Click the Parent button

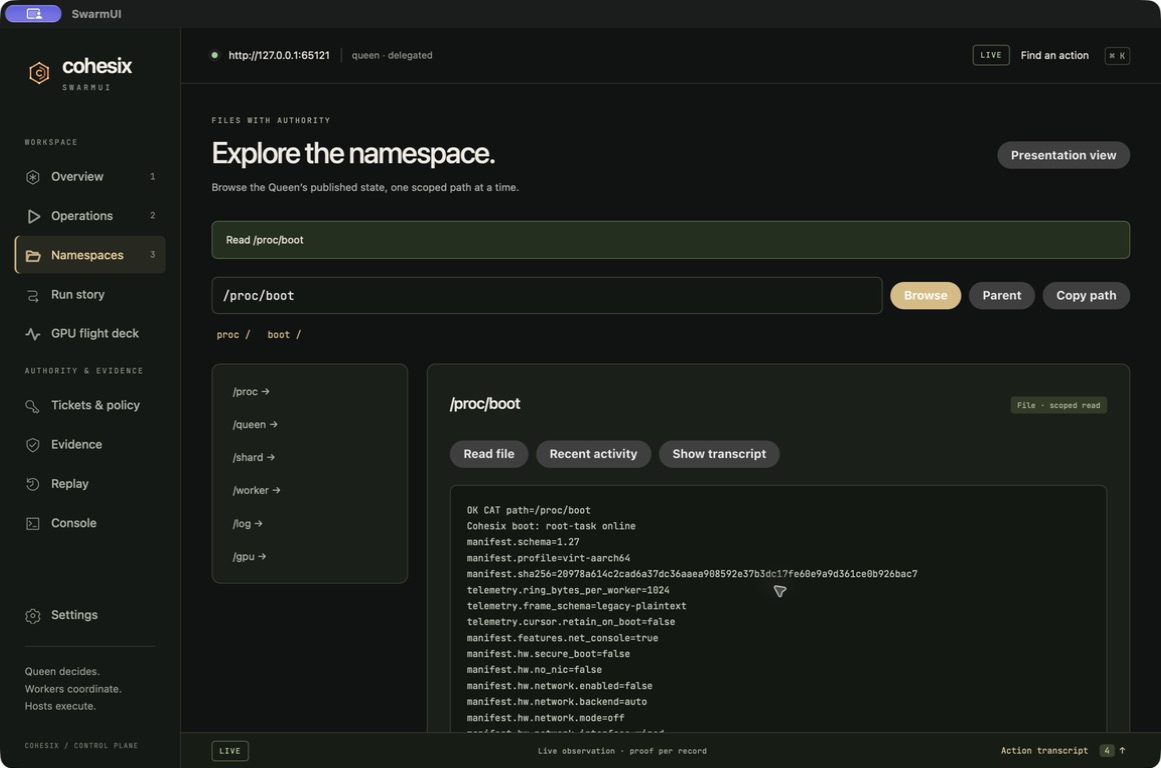(1001, 295)
